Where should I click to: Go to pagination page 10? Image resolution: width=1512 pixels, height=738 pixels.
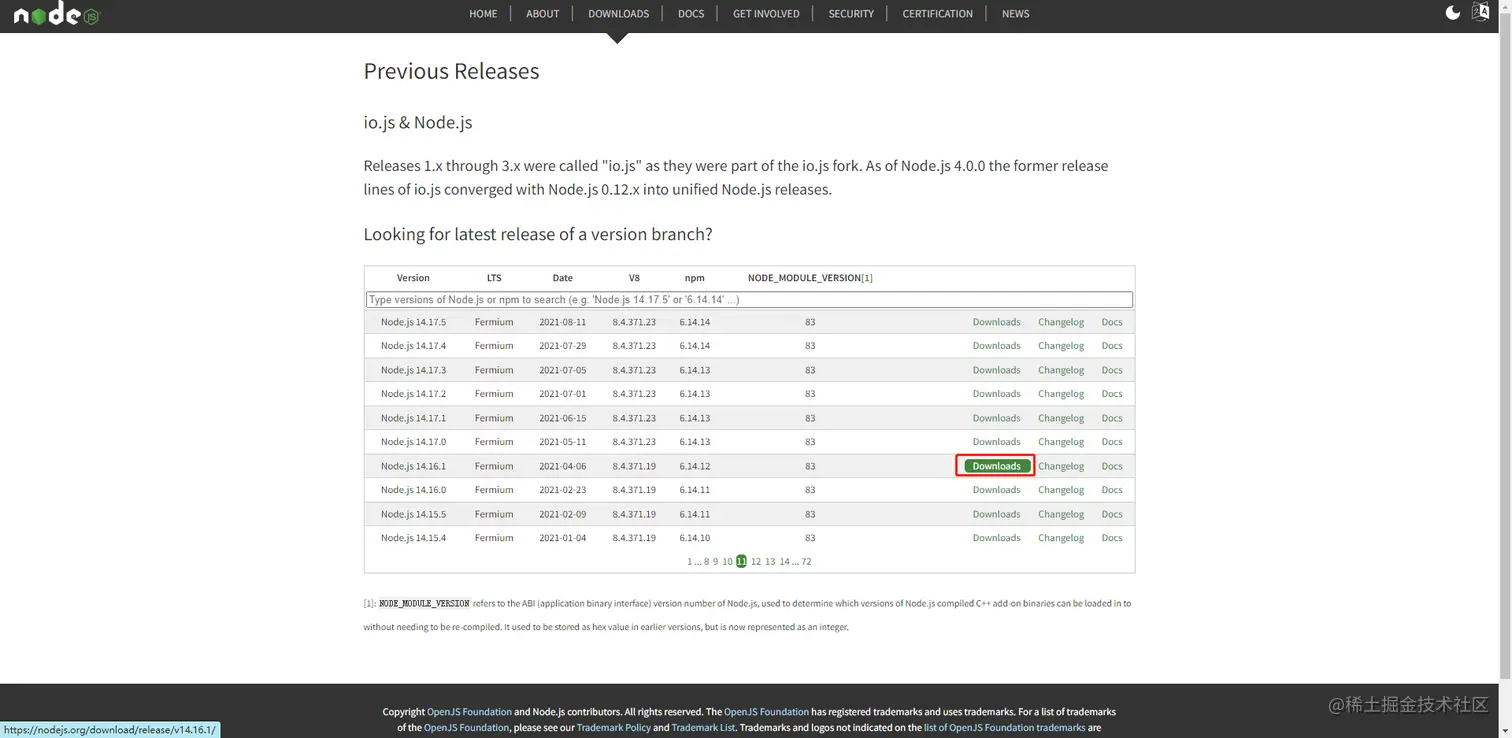pyautogui.click(x=727, y=562)
